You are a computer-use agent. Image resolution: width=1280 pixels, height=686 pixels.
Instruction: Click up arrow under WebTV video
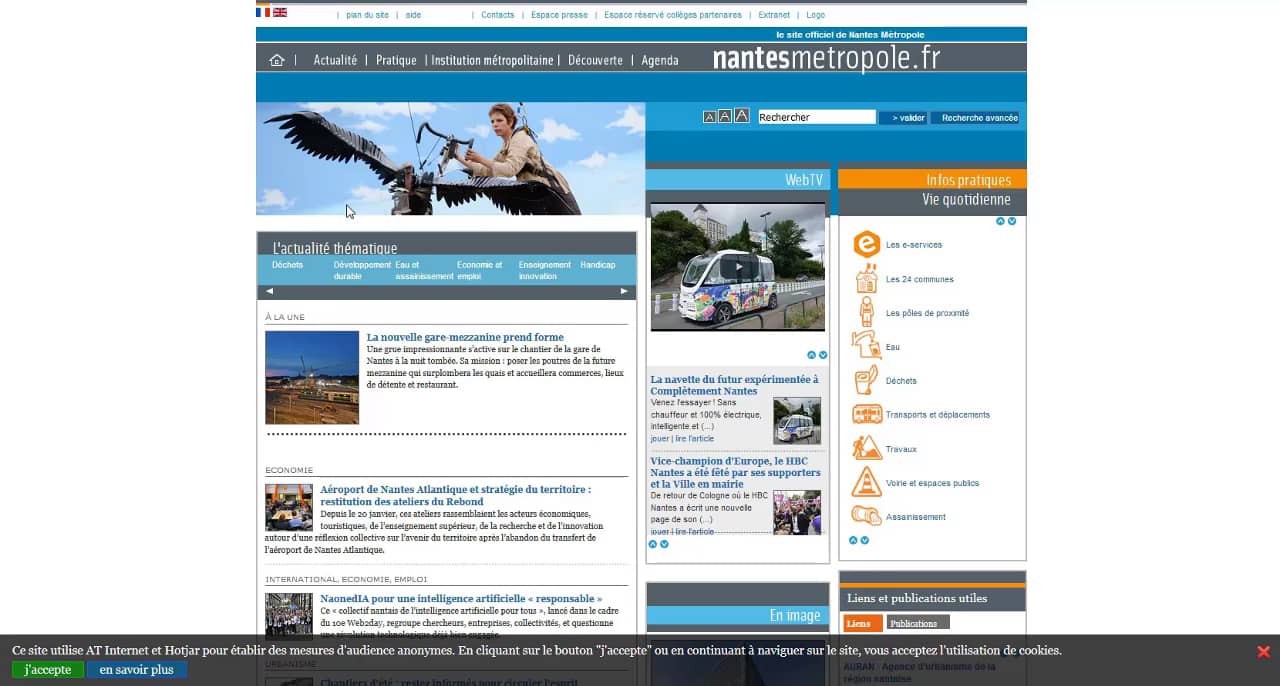click(812, 355)
